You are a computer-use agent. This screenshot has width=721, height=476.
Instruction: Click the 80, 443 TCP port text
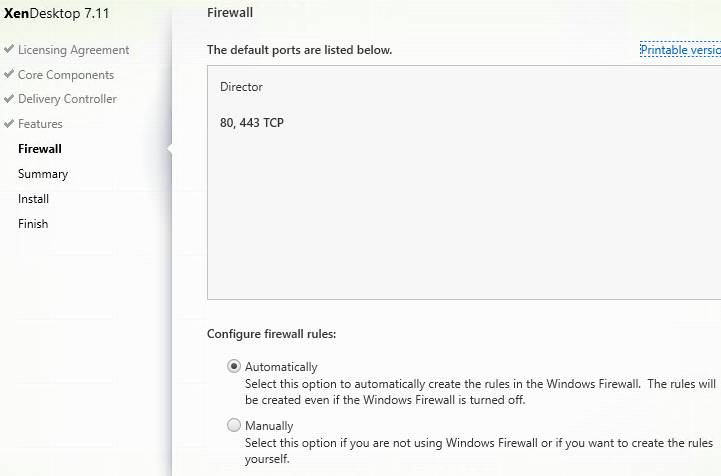click(252, 123)
